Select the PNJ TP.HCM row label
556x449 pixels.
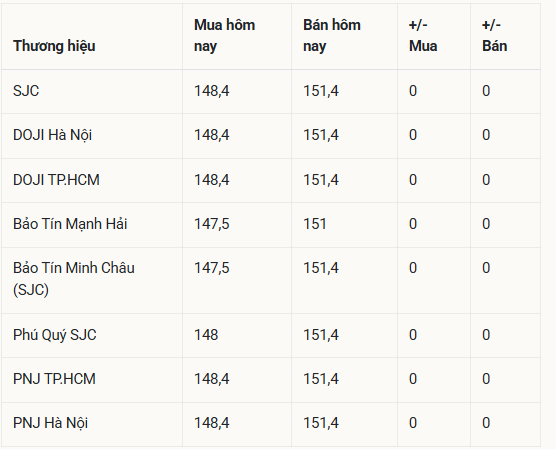pos(54,379)
